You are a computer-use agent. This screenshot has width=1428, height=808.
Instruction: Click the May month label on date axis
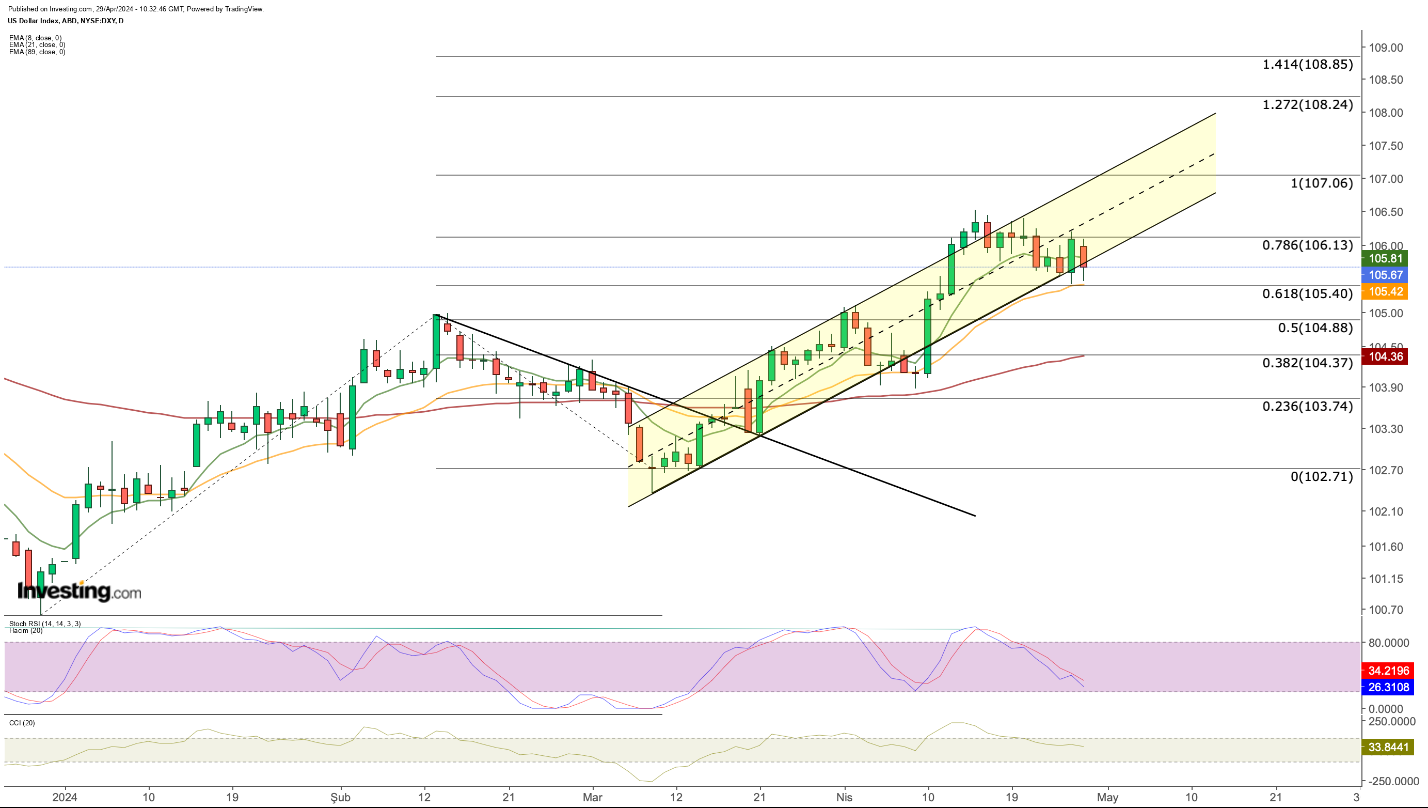pos(1107,797)
